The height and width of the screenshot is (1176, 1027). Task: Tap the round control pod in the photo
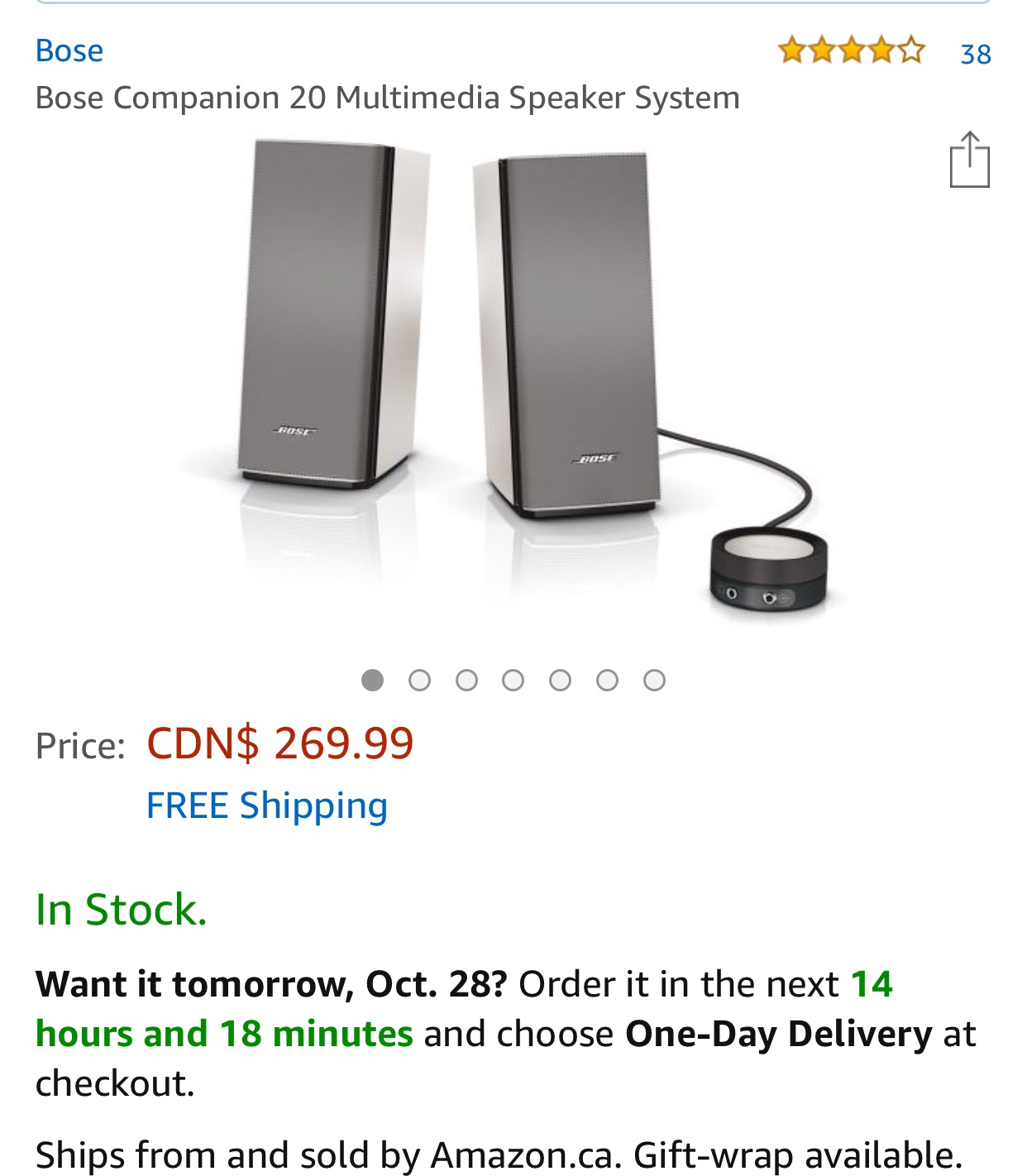(768, 567)
